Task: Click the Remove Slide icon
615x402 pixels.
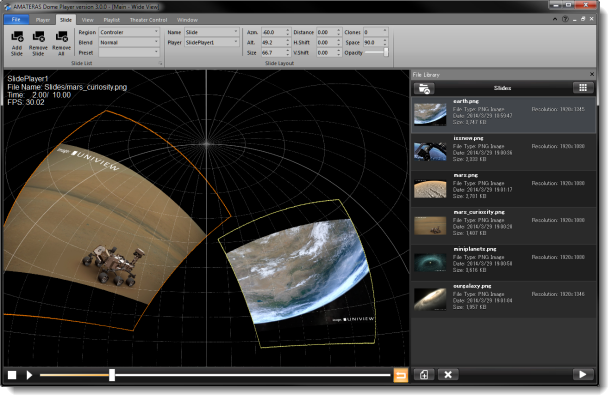Action: click(x=38, y=37)
